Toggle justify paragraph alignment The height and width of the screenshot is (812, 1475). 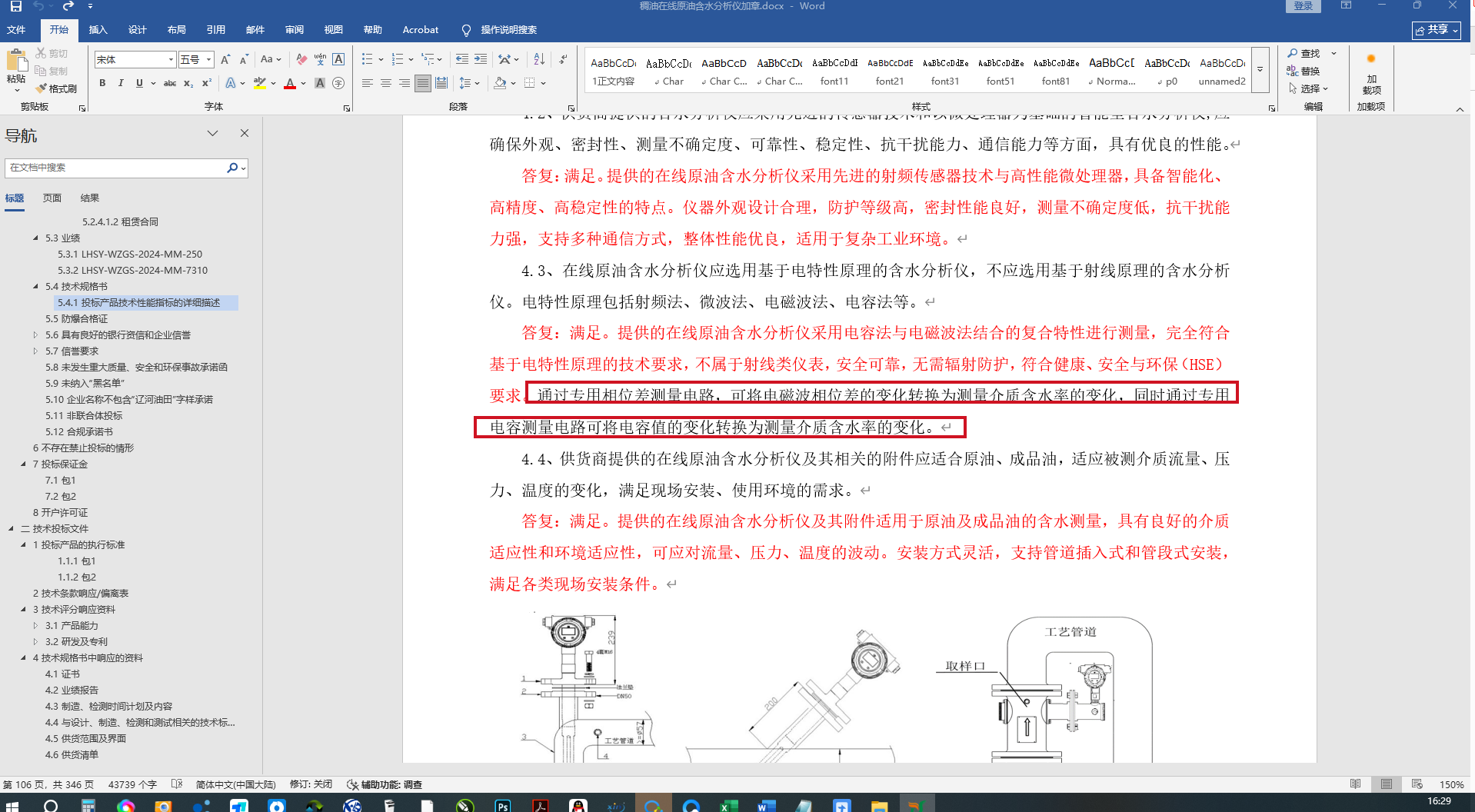click(423, 83)
